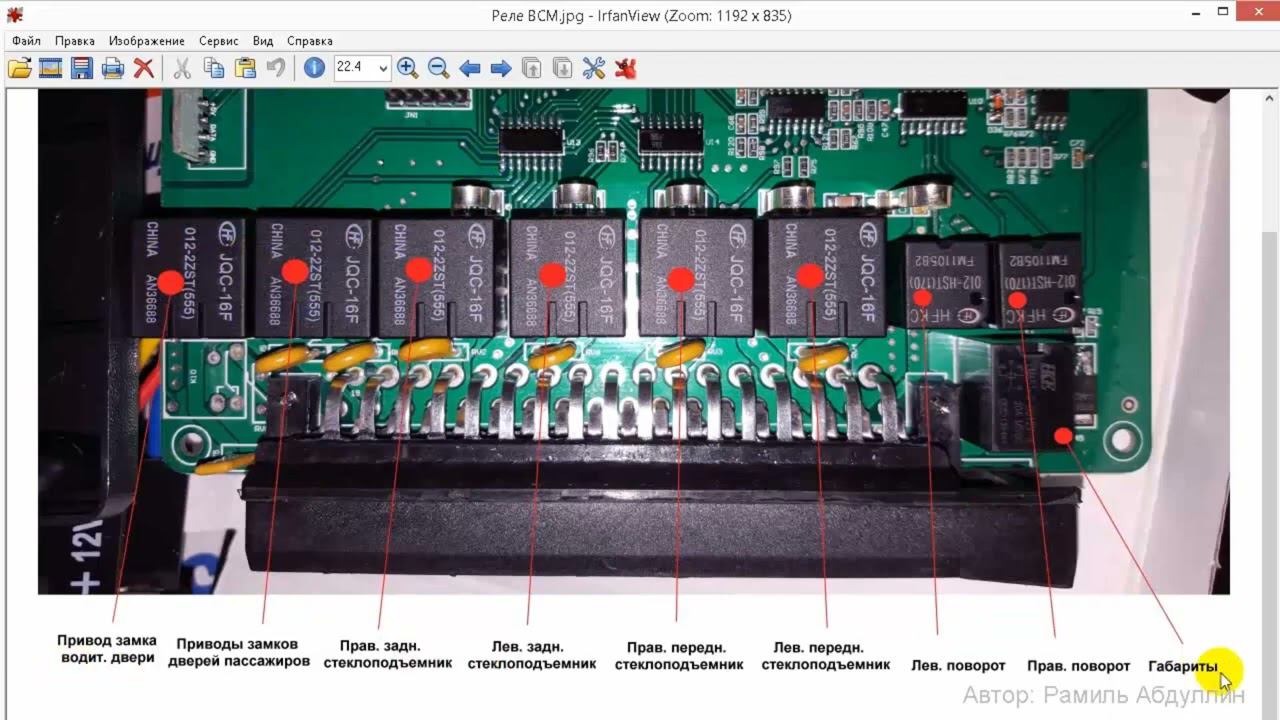The image size is (1280, 720).
Task: Click the label "Габариты"
Action: (x=1183, y=666)
